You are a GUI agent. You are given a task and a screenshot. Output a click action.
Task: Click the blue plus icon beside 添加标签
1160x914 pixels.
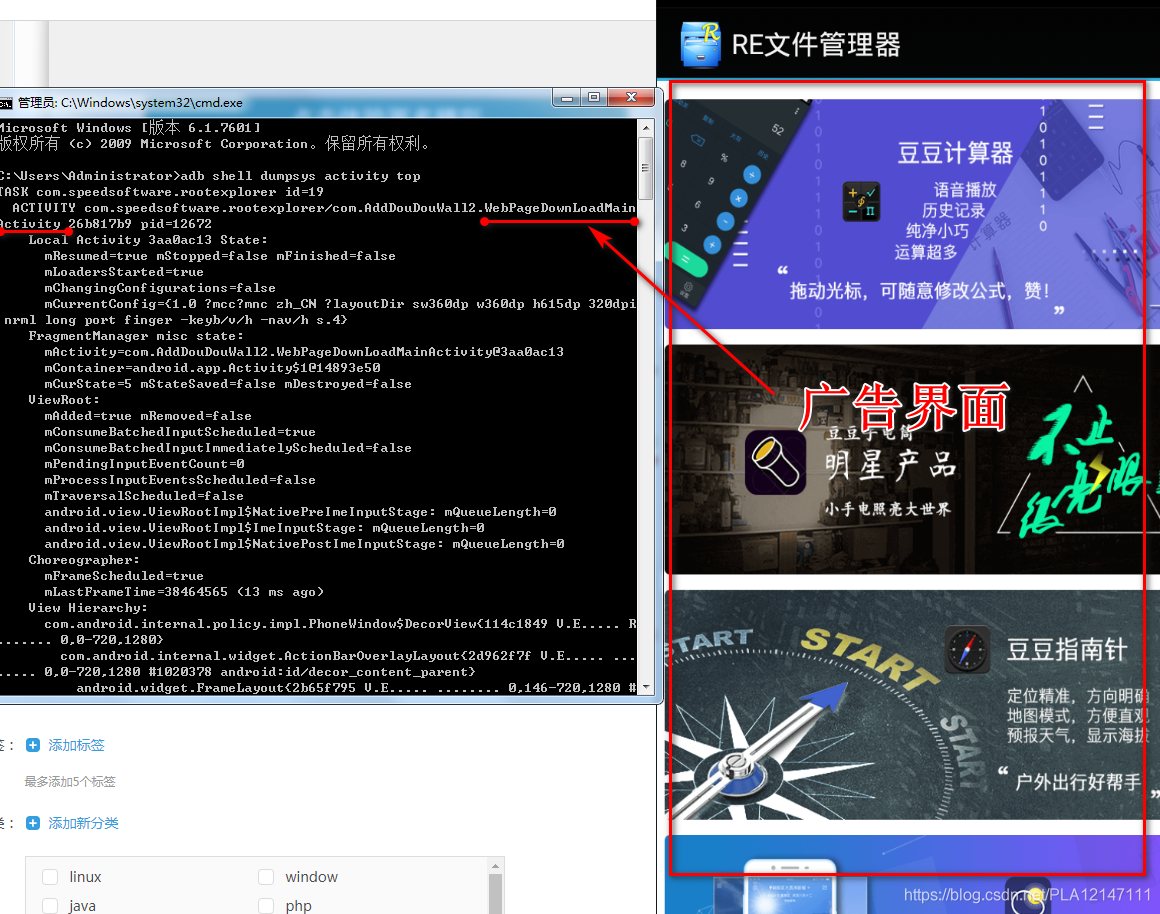pyautogui.click(x=33, y=745)
